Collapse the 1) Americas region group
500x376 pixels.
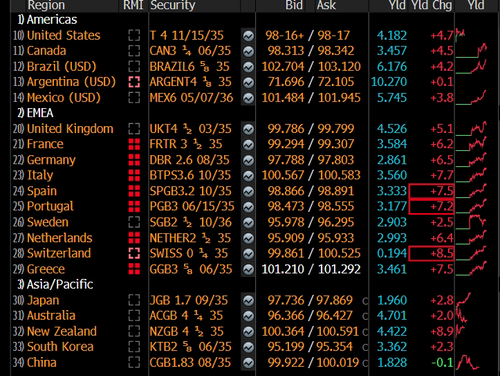47,20
